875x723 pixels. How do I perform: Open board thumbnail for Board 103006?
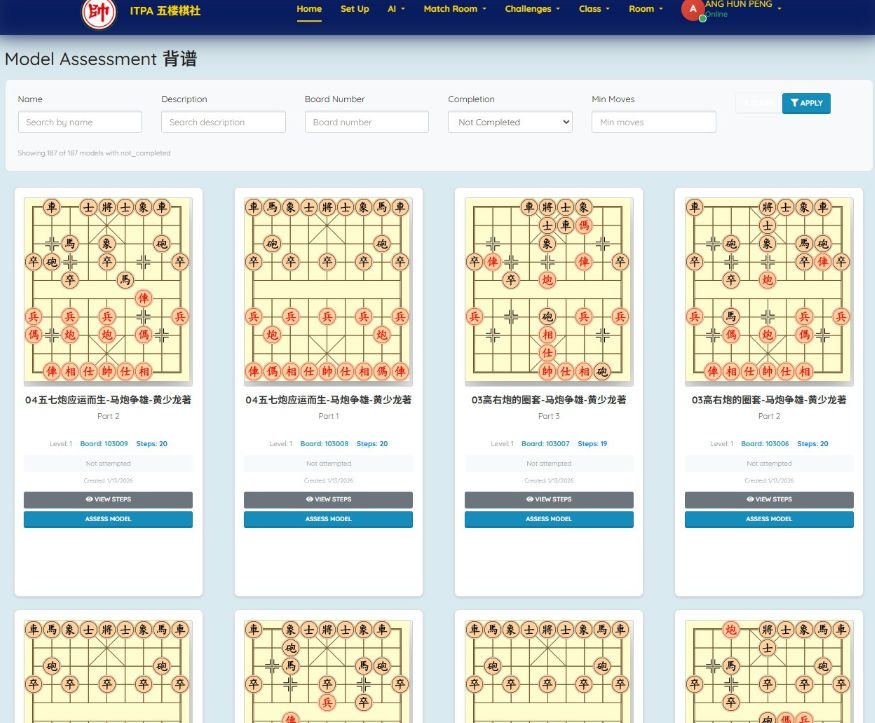[769, 291]
